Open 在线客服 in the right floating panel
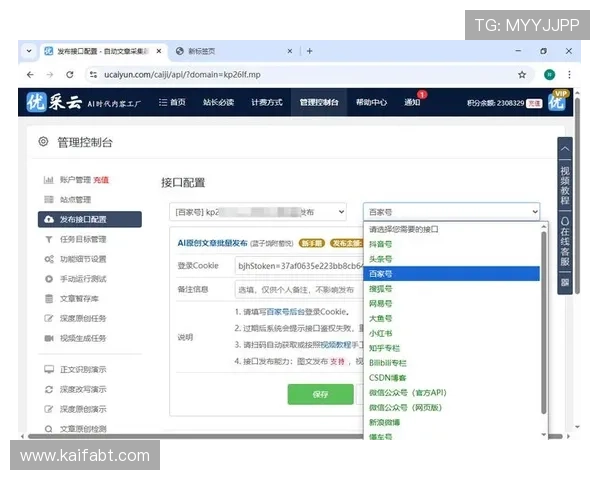Viewport: 600px width, 480px height. click(565, 241)
